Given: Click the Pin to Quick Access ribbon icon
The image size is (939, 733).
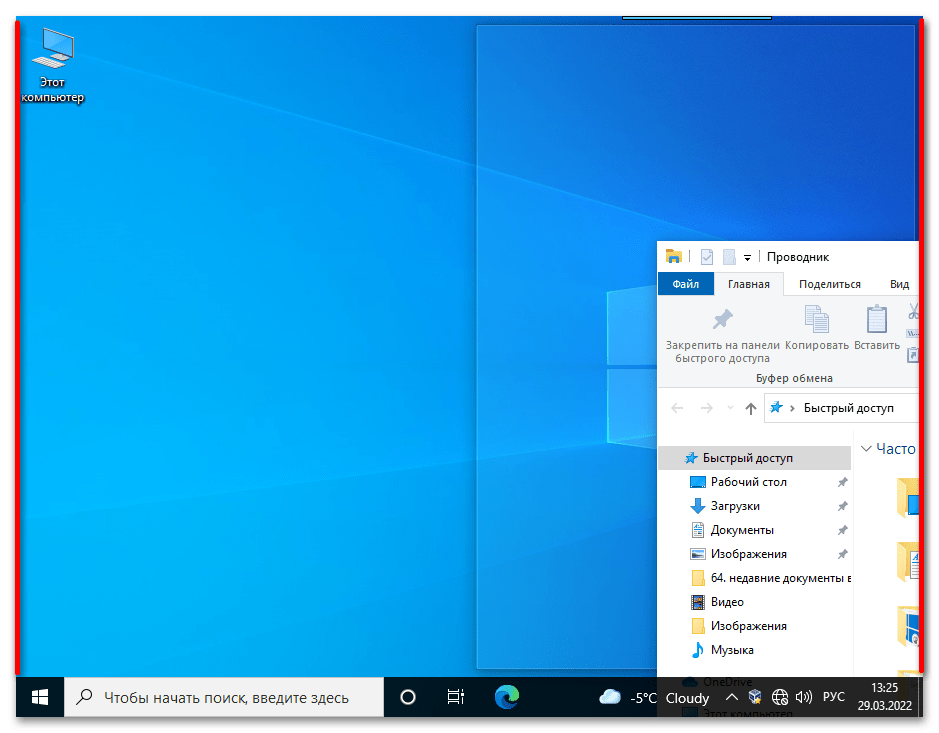Looking at the screenshot, I should pos(721,320).
